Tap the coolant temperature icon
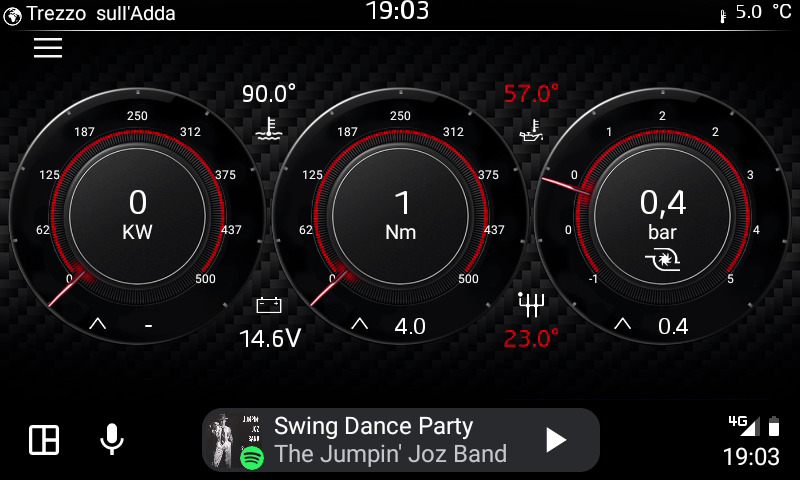This screenshot has width=800, height=480. pos(268,129)
